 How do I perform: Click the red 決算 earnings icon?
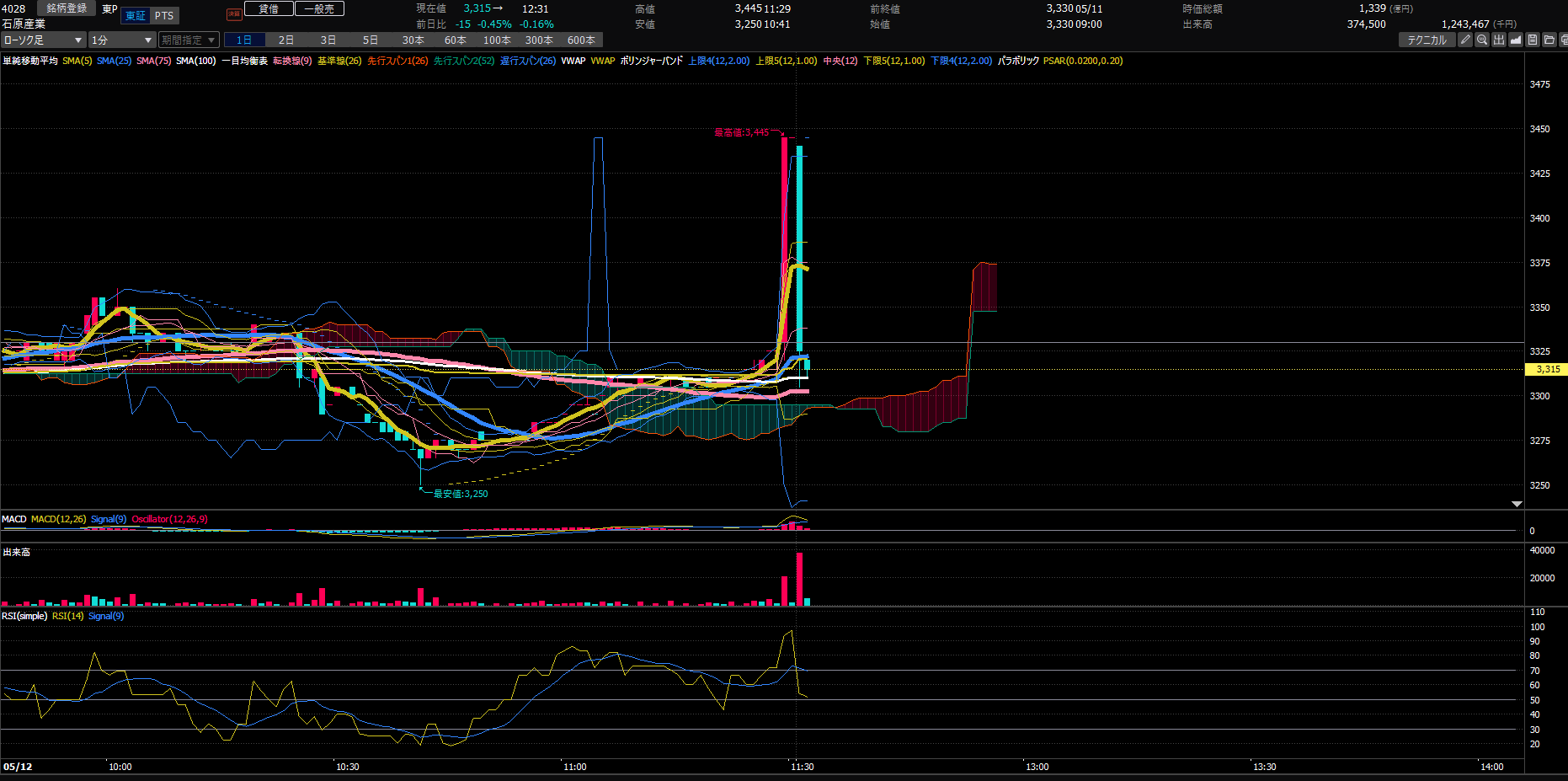[x=234, y=14]
